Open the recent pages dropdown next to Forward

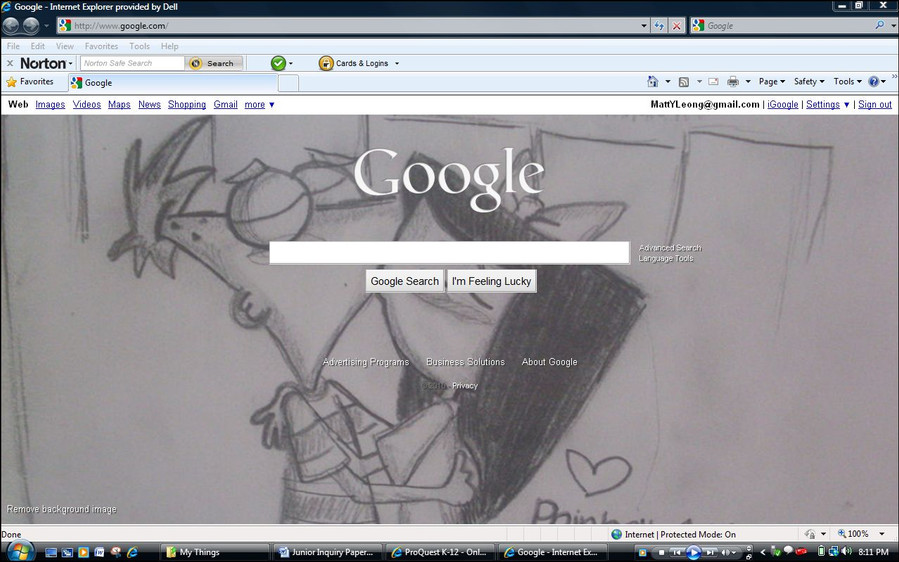pyautogui.click(x=46, y=26)
